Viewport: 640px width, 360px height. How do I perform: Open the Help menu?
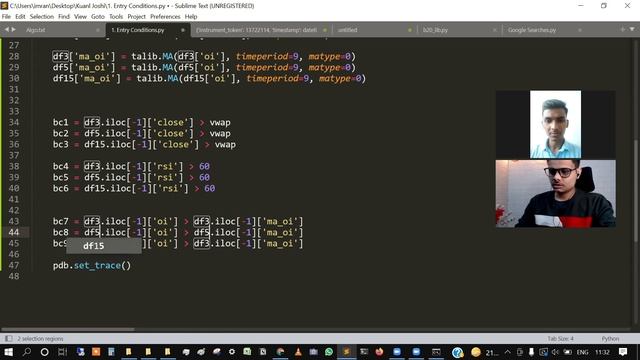point(191,17)
